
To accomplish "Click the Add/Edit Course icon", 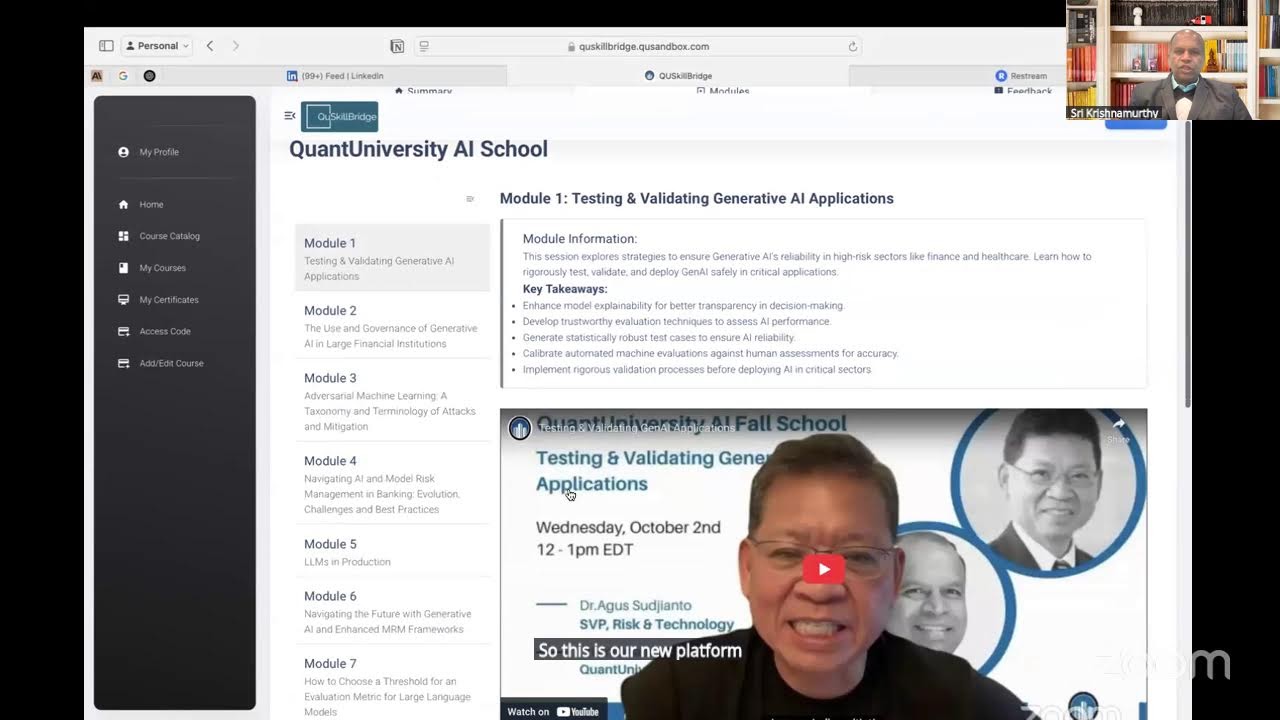I will pyautogui.click(x=124, y=363).
